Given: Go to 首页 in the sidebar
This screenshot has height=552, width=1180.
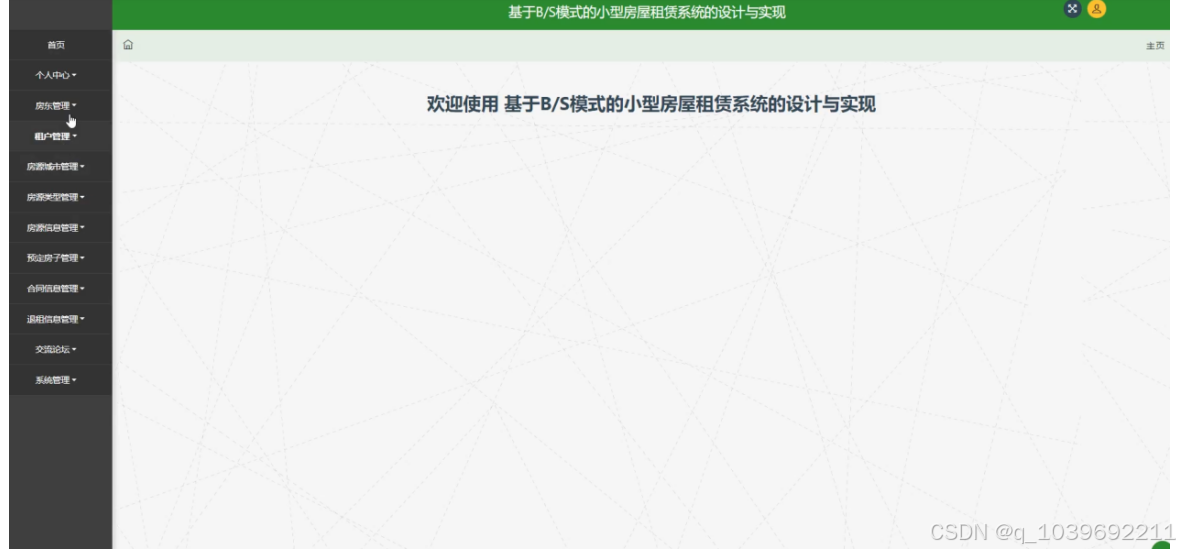Looking at the screenshot, I should [56, 45].
